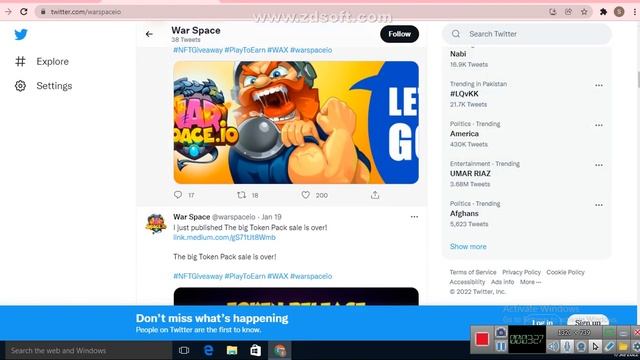Open the America trending topic

point(464,134)
